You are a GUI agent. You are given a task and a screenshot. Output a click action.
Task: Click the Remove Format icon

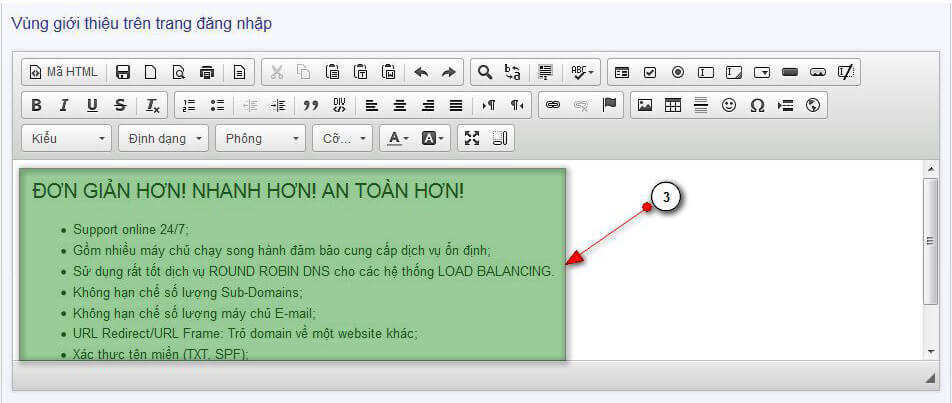tap(152, 106)
